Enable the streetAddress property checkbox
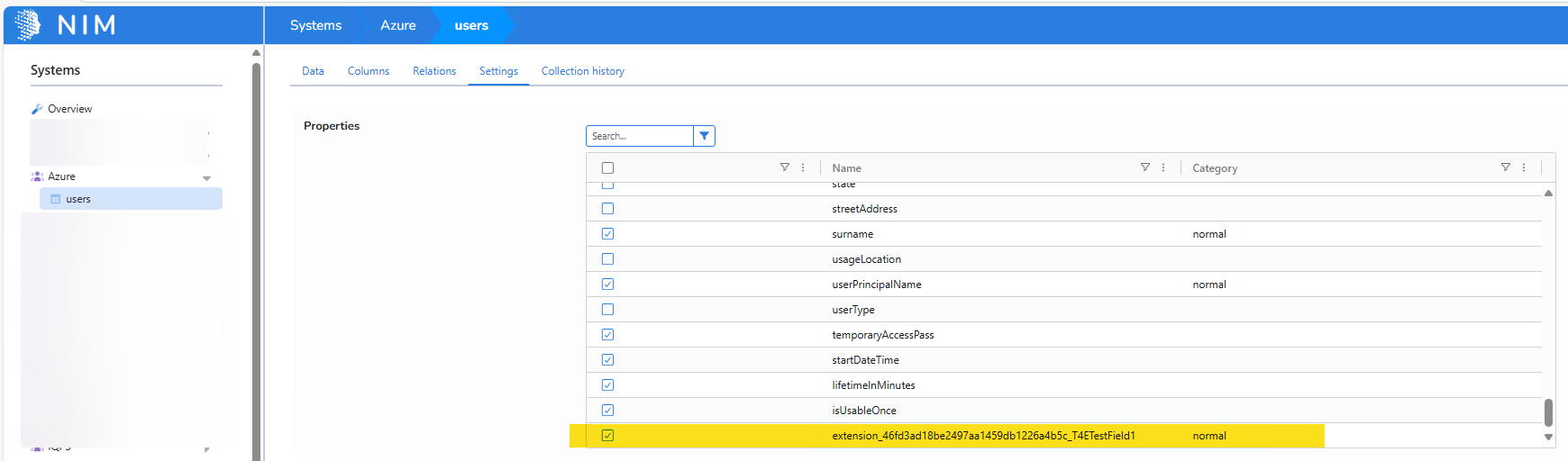1568x461 pixels. coord(607,209)
